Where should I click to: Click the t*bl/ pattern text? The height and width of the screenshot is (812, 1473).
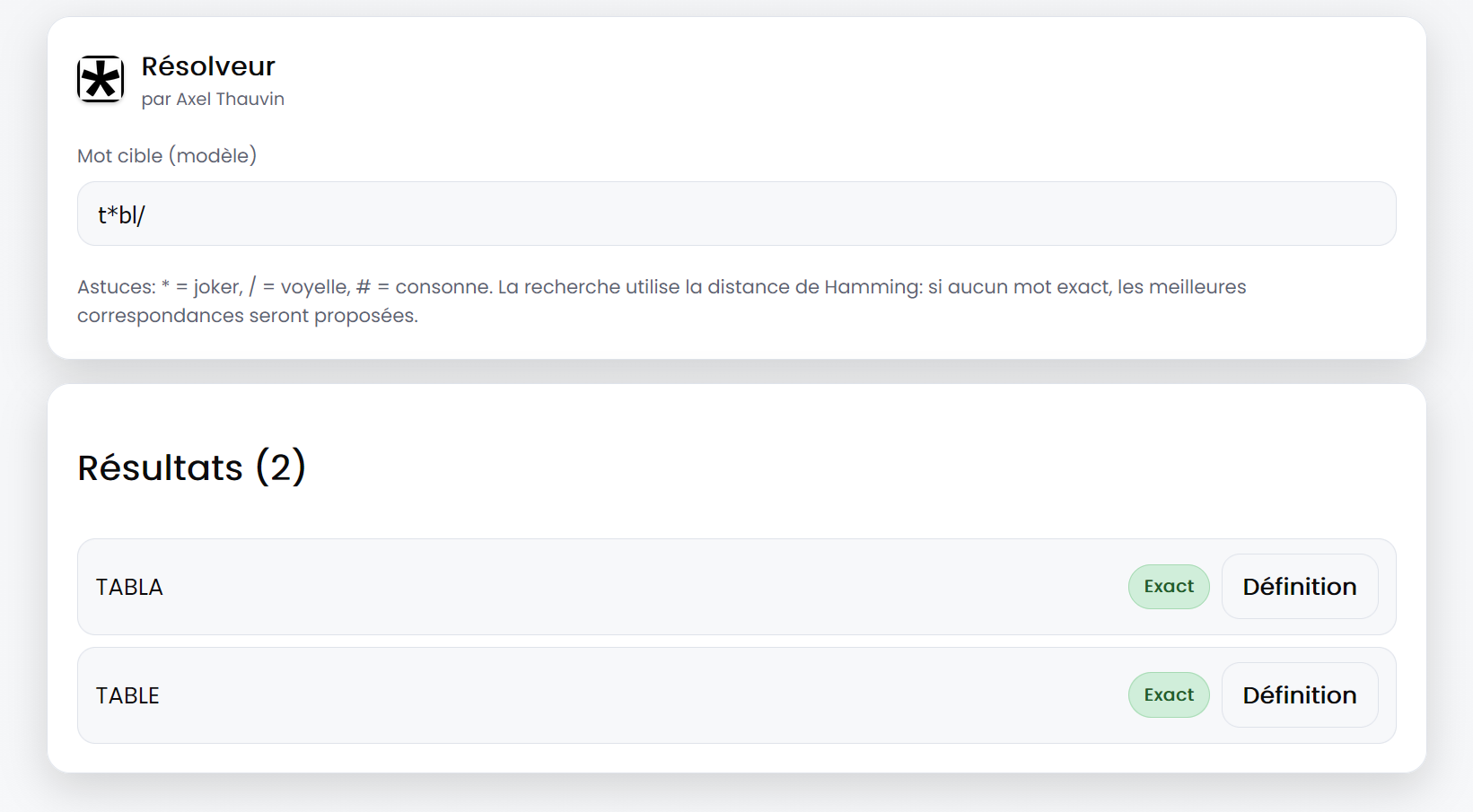coord(122,214)
